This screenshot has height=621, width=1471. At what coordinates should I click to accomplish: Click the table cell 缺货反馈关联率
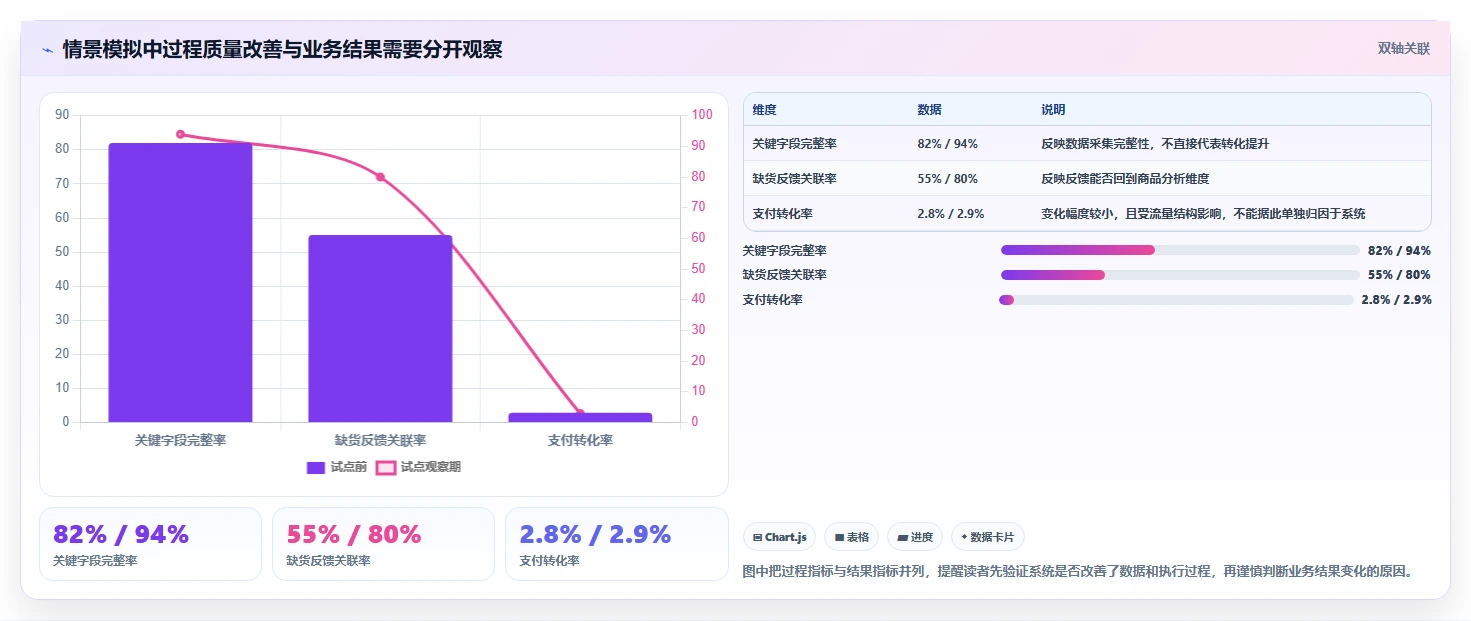point(794,179)
